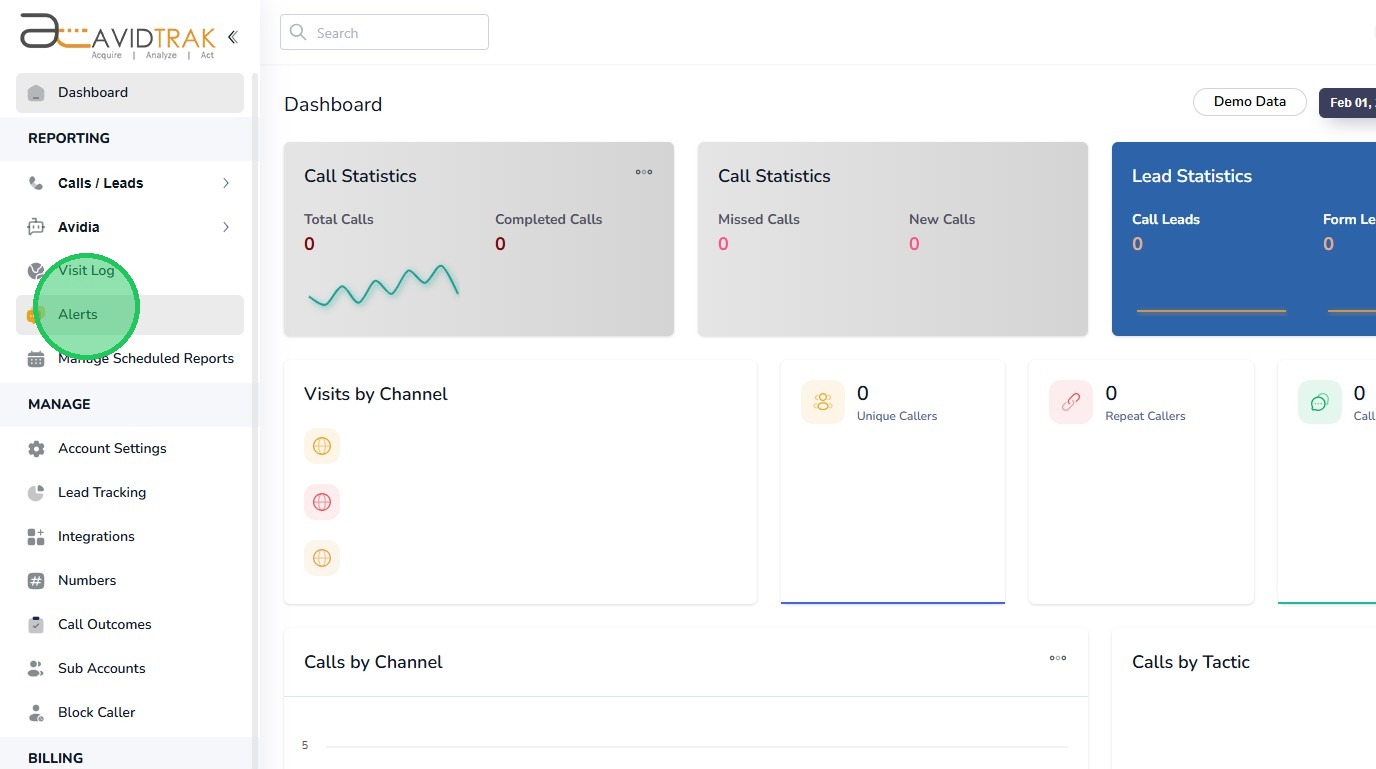Image resolution: width=1376 pixels, height=769 pixels.
Task: Click the Call Outcomes clipboard icon
Action: [x=36, y=625]
